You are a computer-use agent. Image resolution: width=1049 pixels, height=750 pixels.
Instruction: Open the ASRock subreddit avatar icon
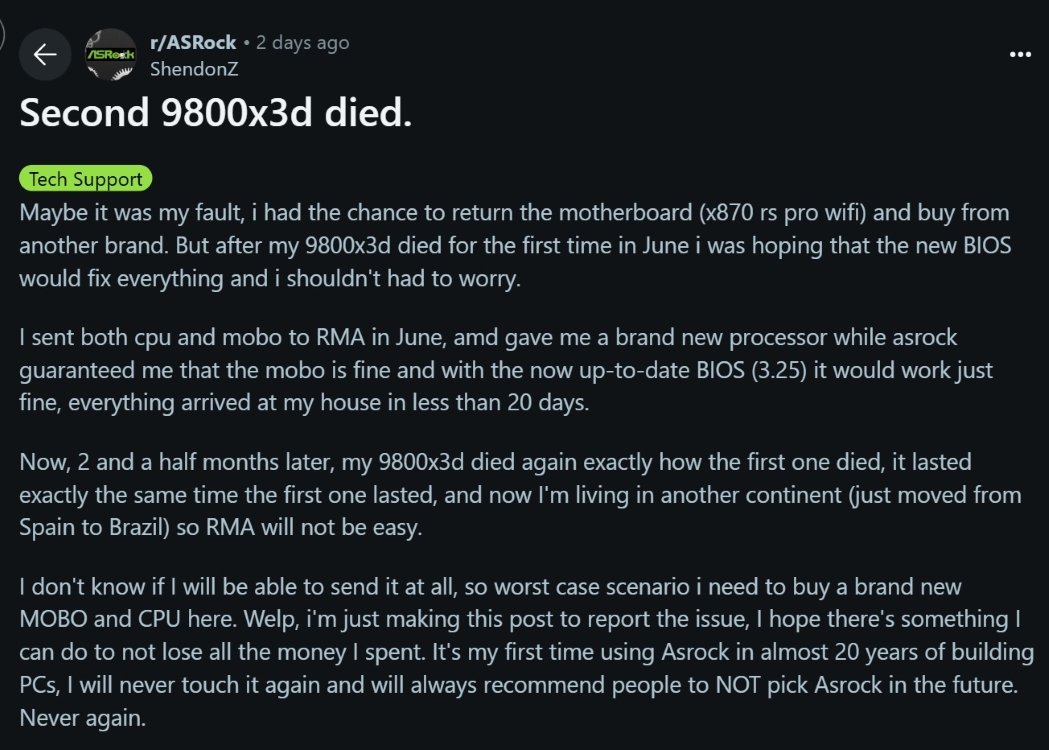pyautogui.click(x=111, y=56)
